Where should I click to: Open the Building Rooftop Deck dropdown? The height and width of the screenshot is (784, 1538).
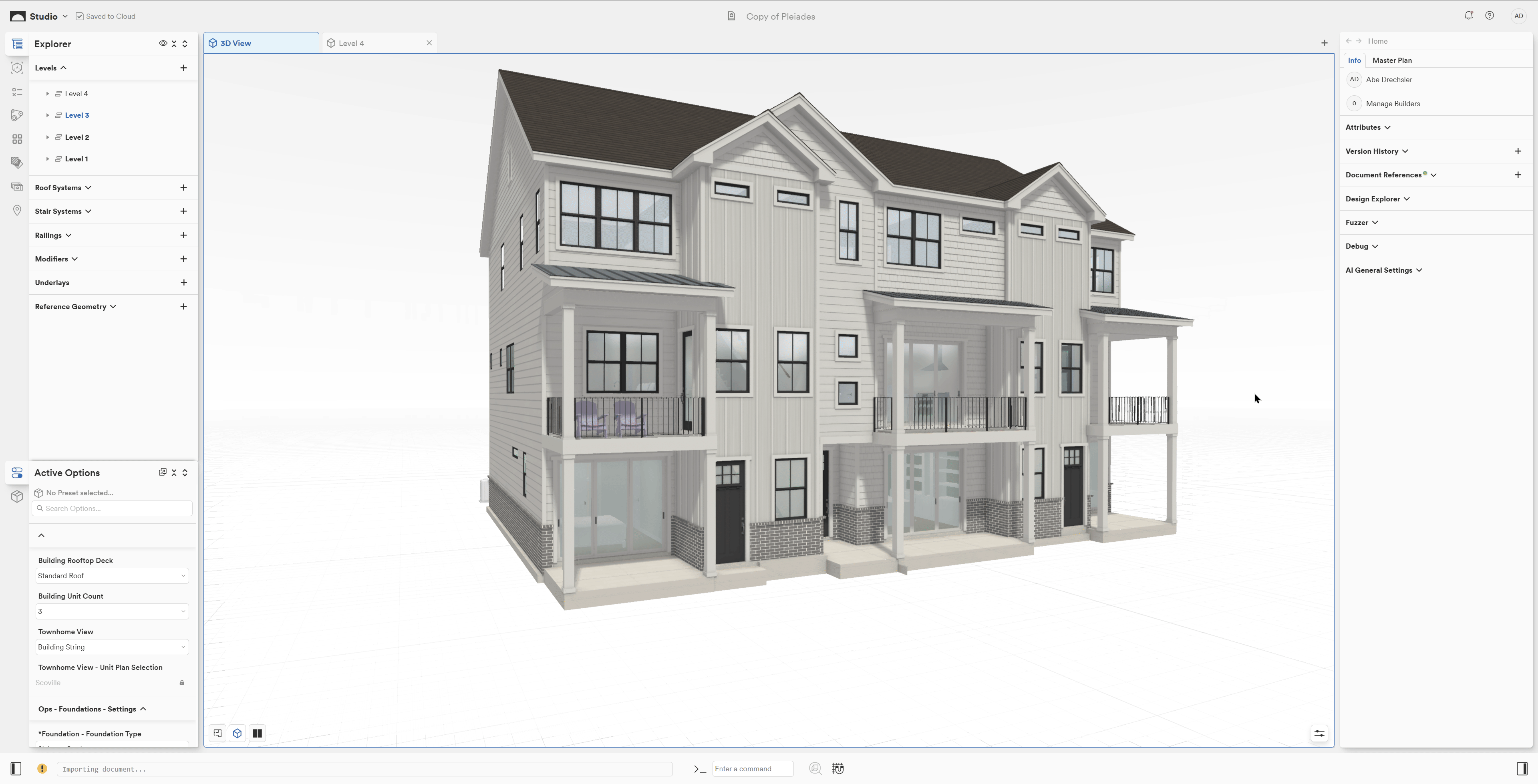[112, 576]
